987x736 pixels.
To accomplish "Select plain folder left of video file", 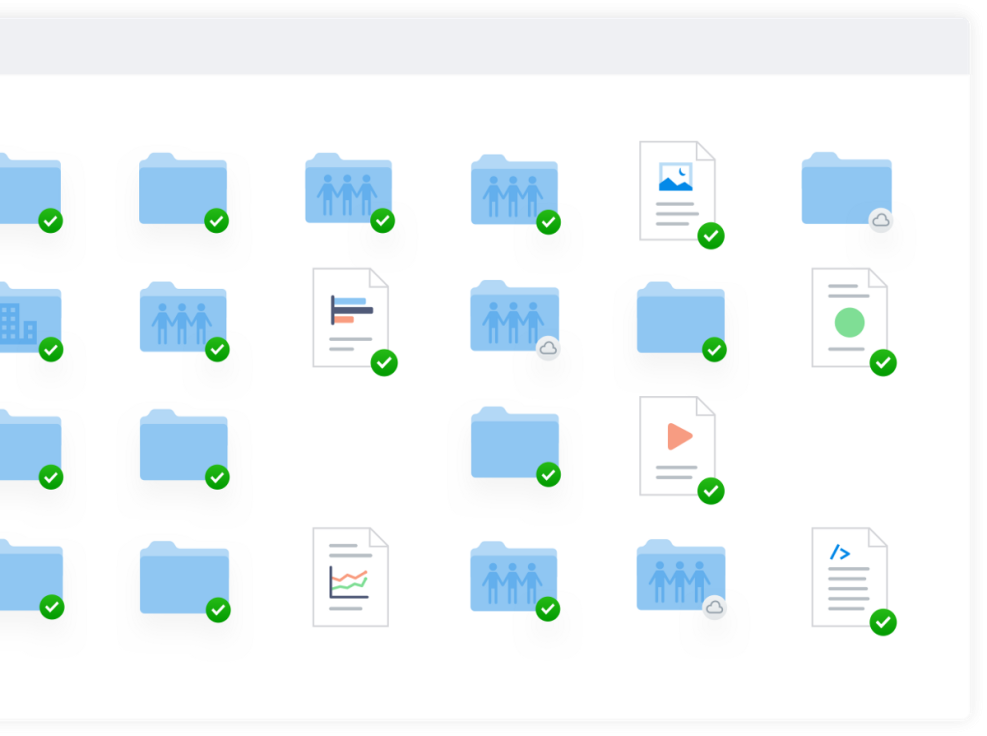I will pyautogui.click(x=514, y=442).
